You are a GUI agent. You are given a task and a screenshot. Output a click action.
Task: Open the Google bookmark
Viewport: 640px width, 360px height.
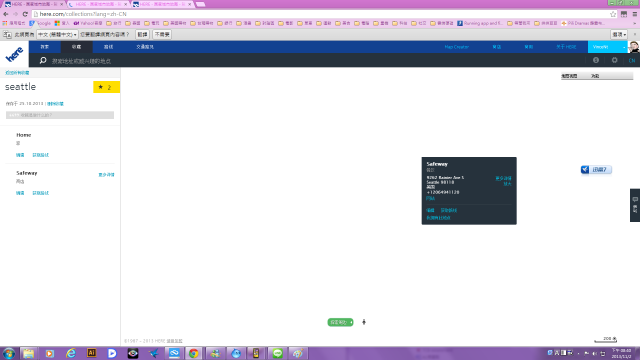(x=40, y=23)
